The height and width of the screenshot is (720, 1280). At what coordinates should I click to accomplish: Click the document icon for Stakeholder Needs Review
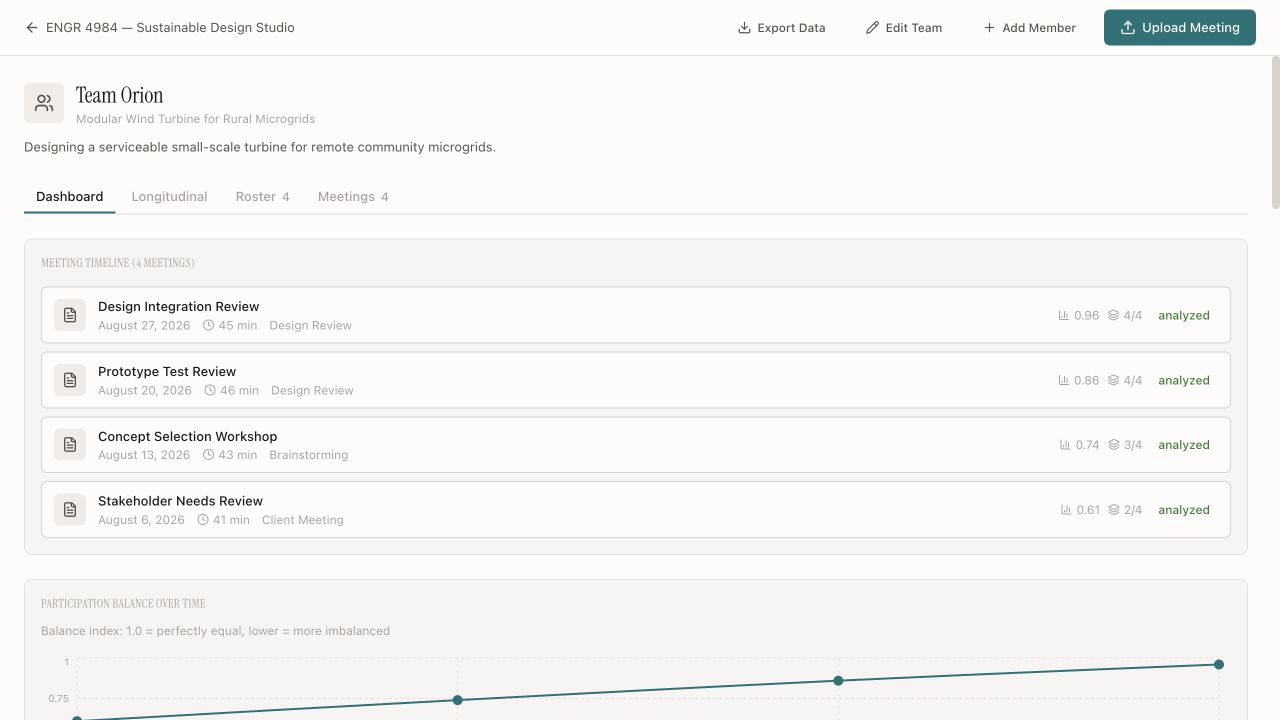pyautogui.click(x=70, y=509)
